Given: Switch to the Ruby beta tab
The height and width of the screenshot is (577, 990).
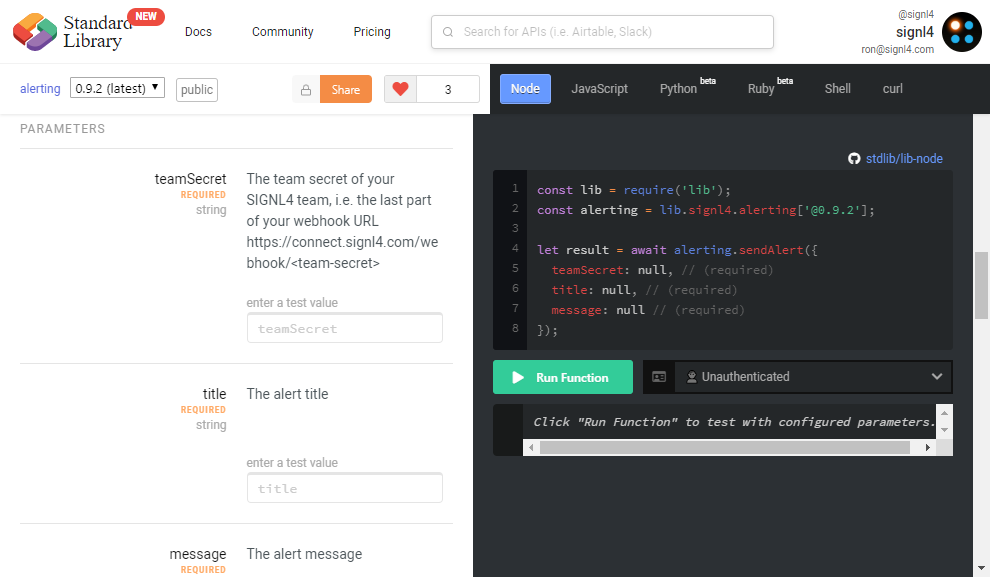Looking at the screenshot, I should 770,87.
